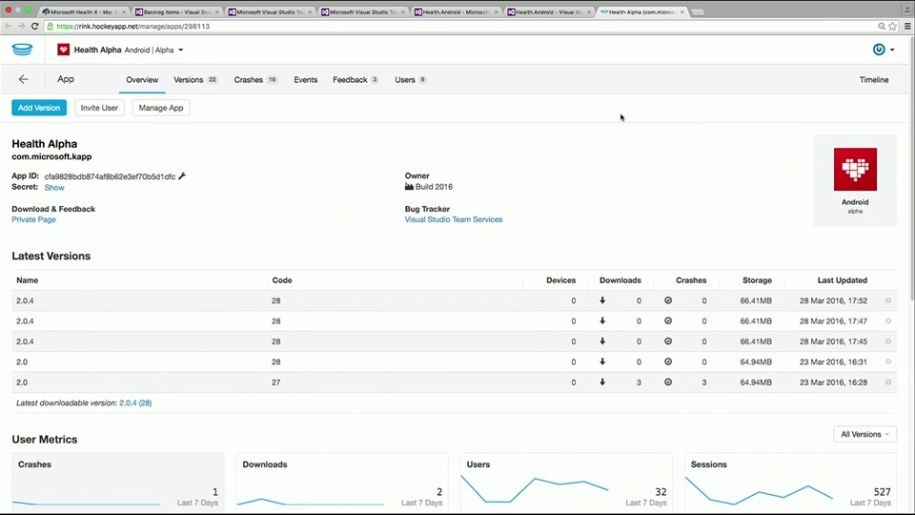The image size is (915, 515).
Task: Click download icon for version updated 17:52
Action: coord(602,300)
